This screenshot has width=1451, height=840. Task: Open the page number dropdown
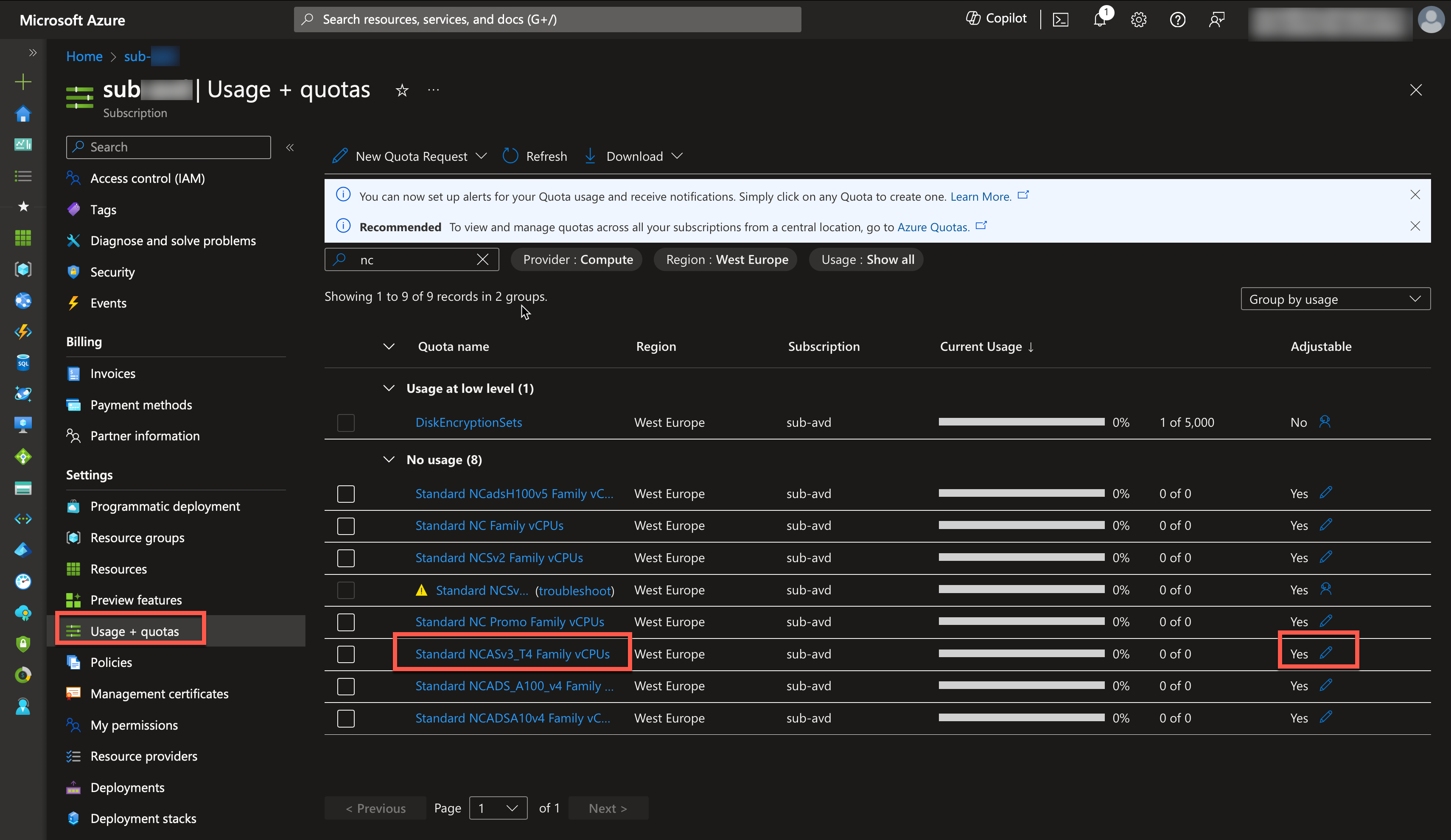[x=498, y=808]
